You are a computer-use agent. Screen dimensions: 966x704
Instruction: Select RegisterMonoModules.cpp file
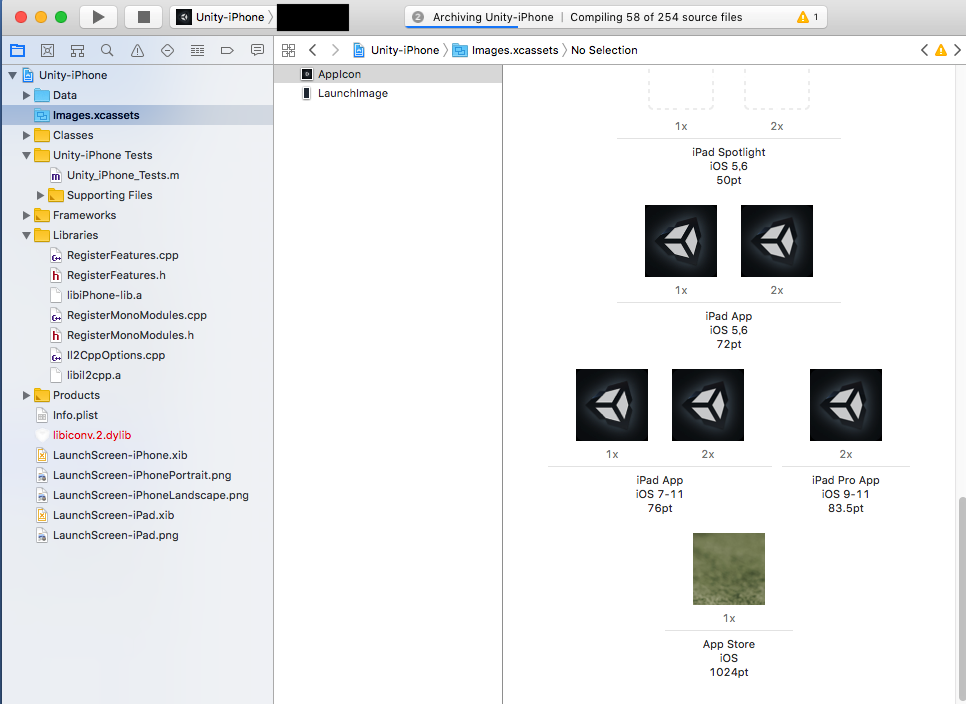click(137, 315)
